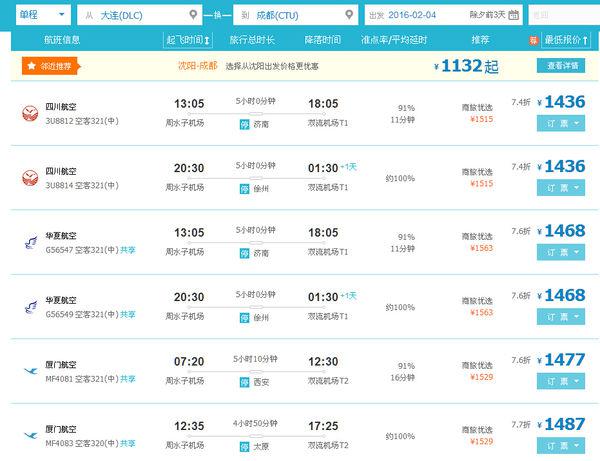Click 查看详情 button for nearby recommendation
This screenshot has height=461, width=600.
click(x=561, y=66)
